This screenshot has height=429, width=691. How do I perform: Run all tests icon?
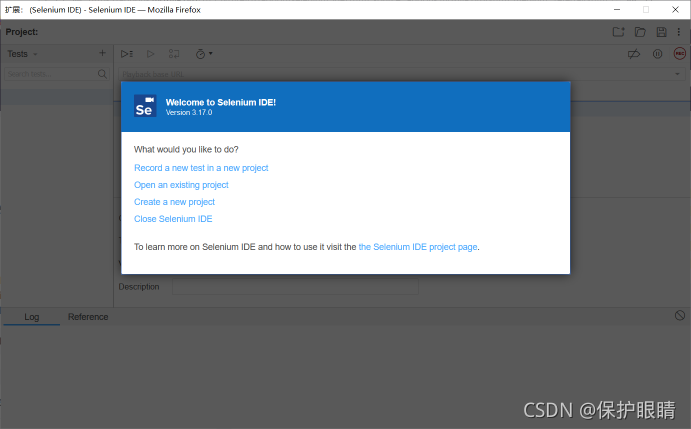coord(127,54)
